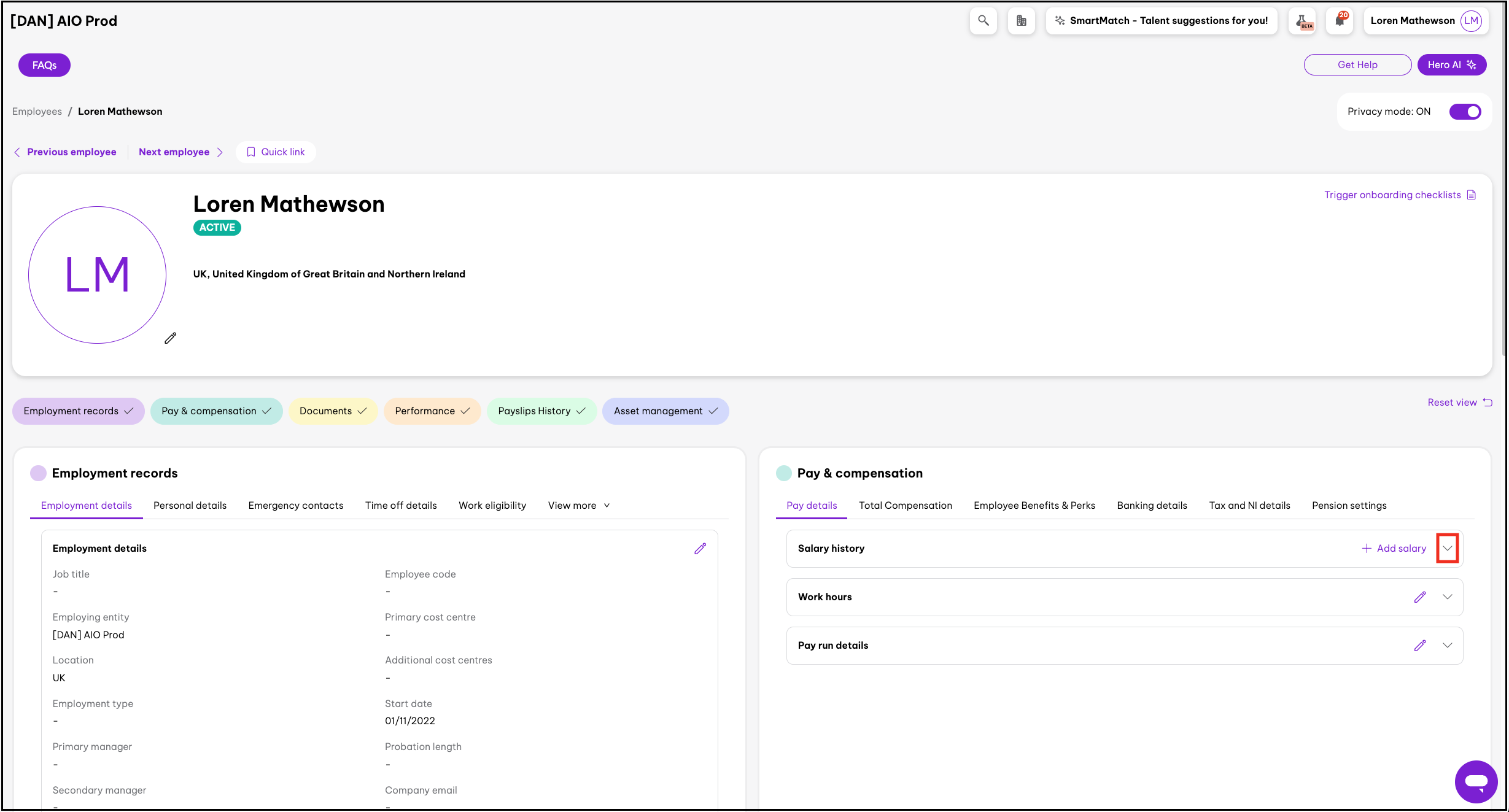Image resolution: width=1509 pixels, height=812 pixels.
Task: Expand the Salary history section
Action: pyautogui.click(x=1447, y=549)
